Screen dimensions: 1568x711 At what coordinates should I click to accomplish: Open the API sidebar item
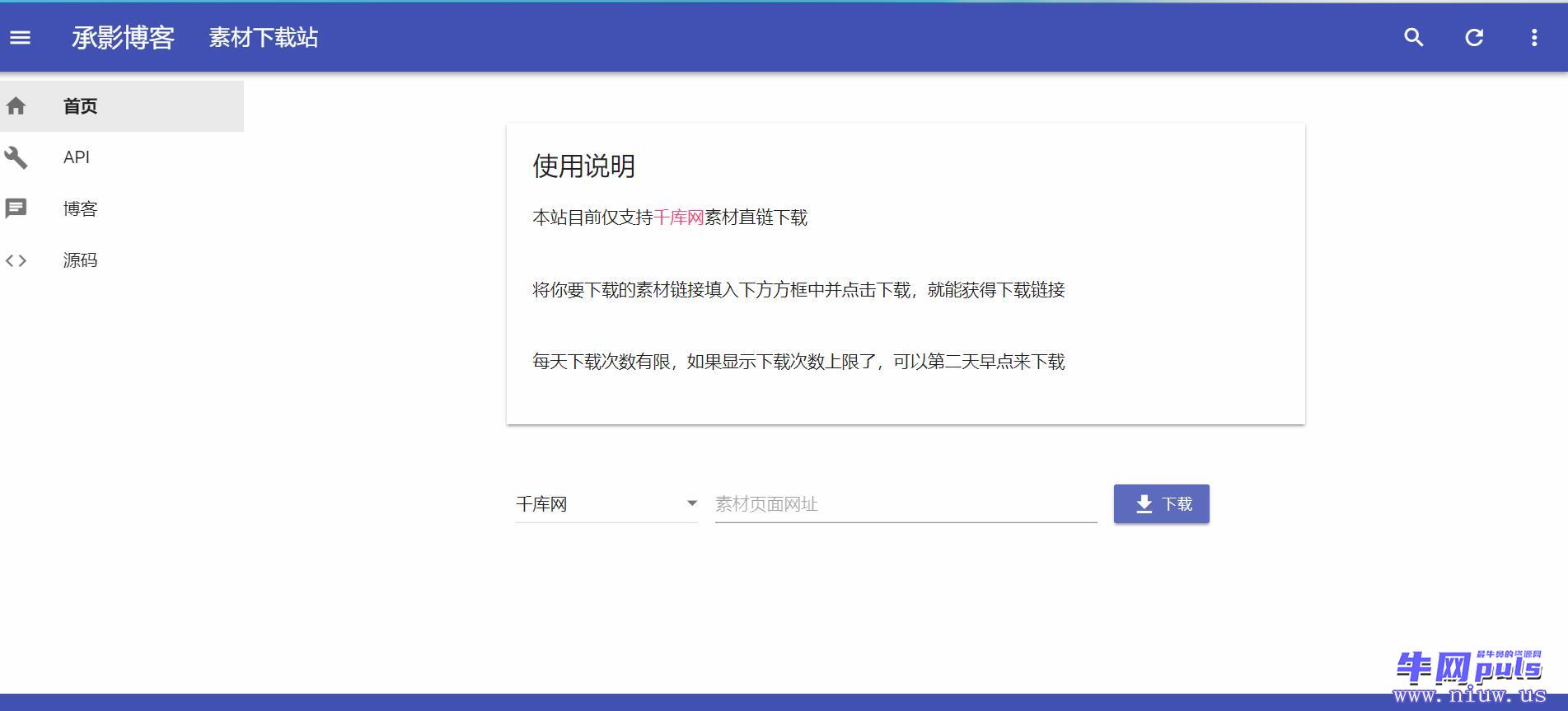122,157
